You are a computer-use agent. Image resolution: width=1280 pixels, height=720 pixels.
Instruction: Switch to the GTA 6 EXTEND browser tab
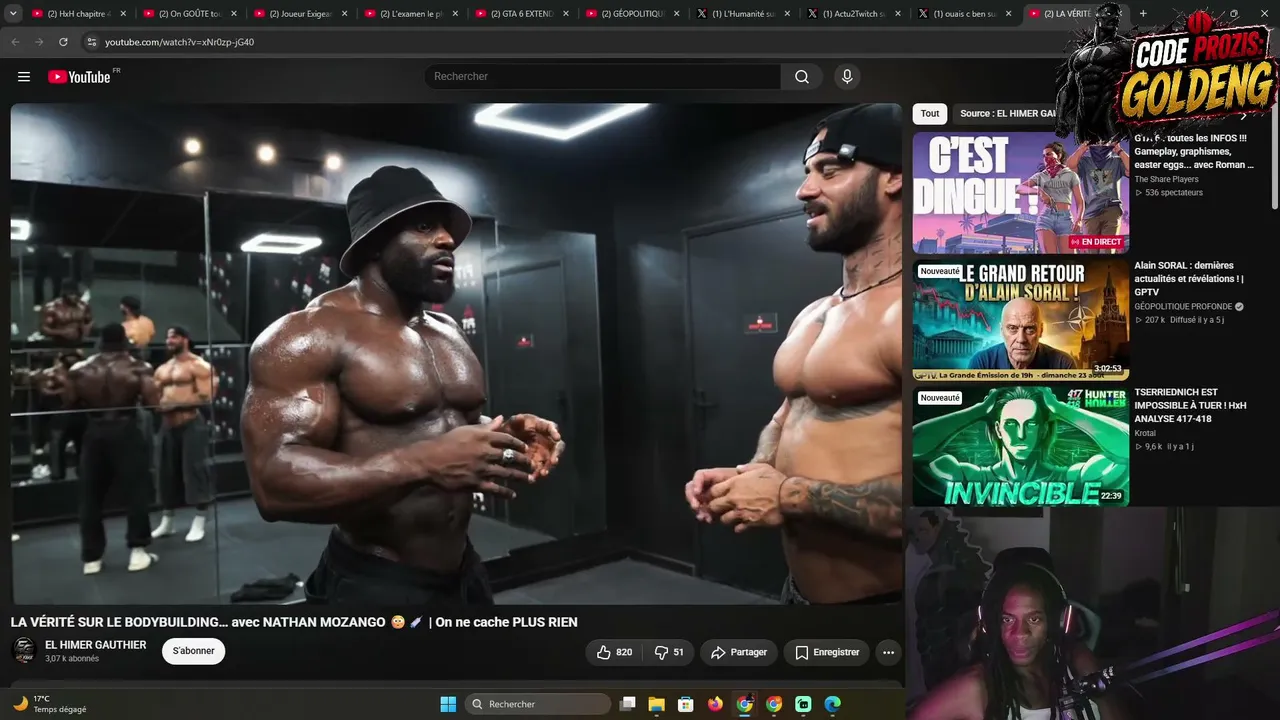click(521, 14)
